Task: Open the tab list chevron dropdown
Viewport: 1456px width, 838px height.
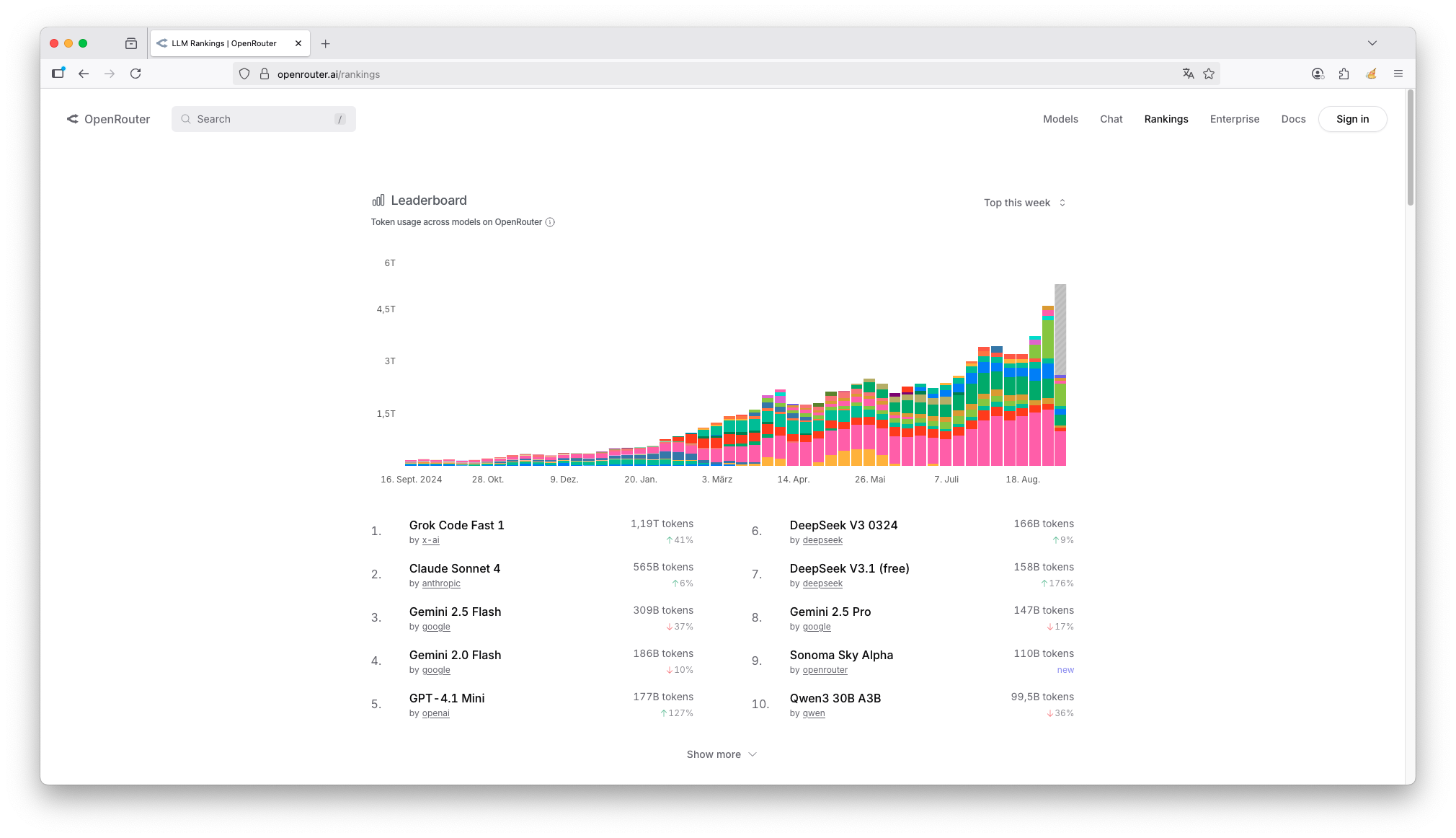Action: pyautogui.click(x=1372, y=43)
